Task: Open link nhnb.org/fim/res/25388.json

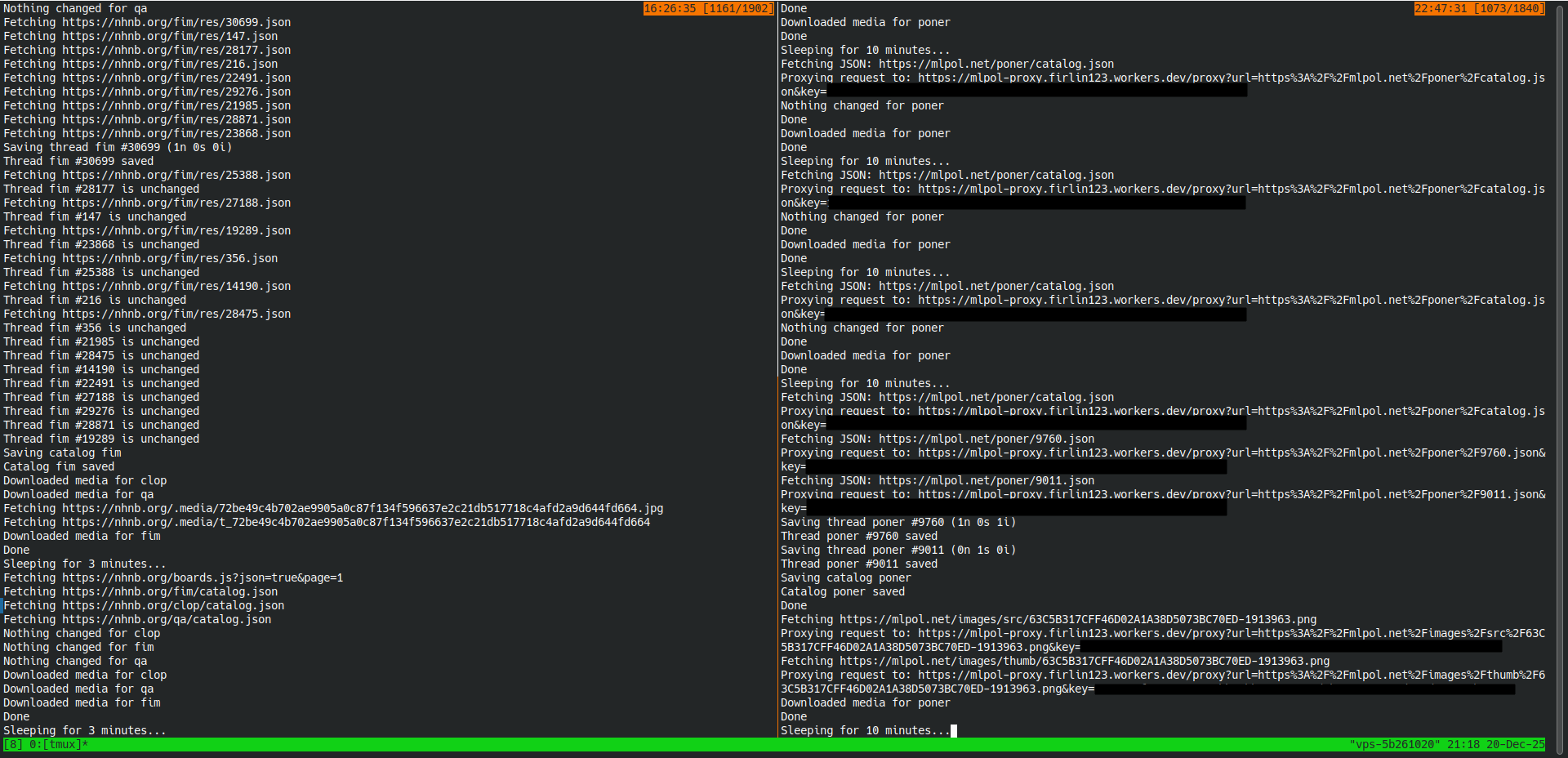Action: pos(176,175)
